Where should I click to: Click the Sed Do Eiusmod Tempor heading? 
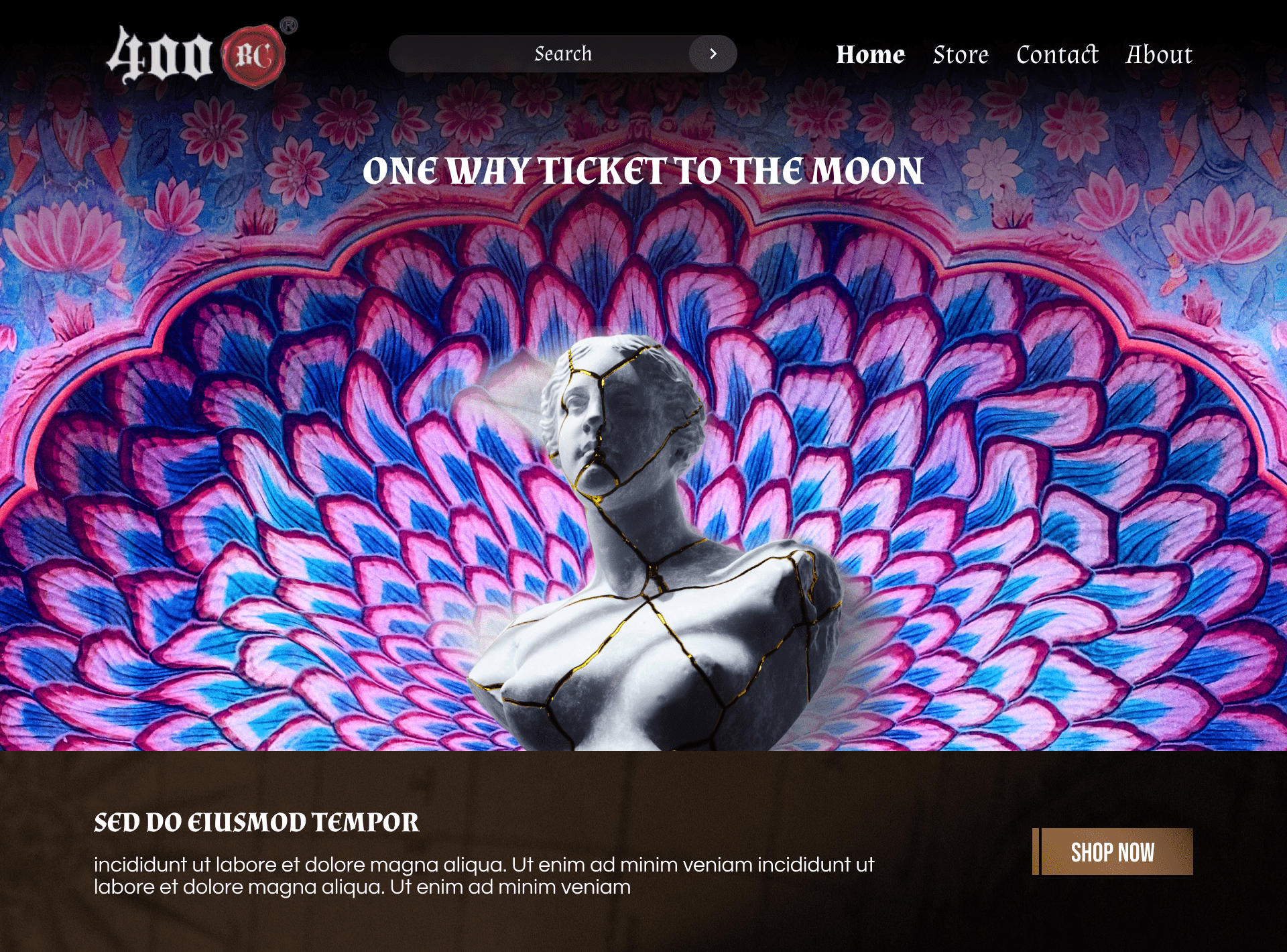pos(257,822)
